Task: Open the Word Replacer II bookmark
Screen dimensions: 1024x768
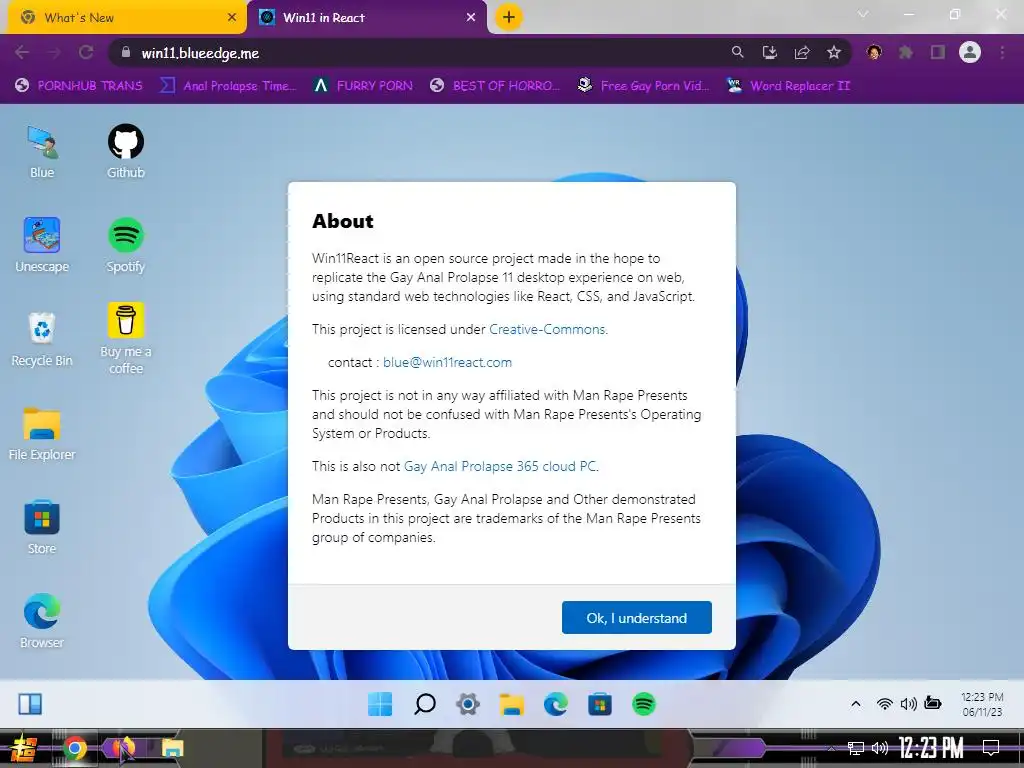Action: coord(789,86)
